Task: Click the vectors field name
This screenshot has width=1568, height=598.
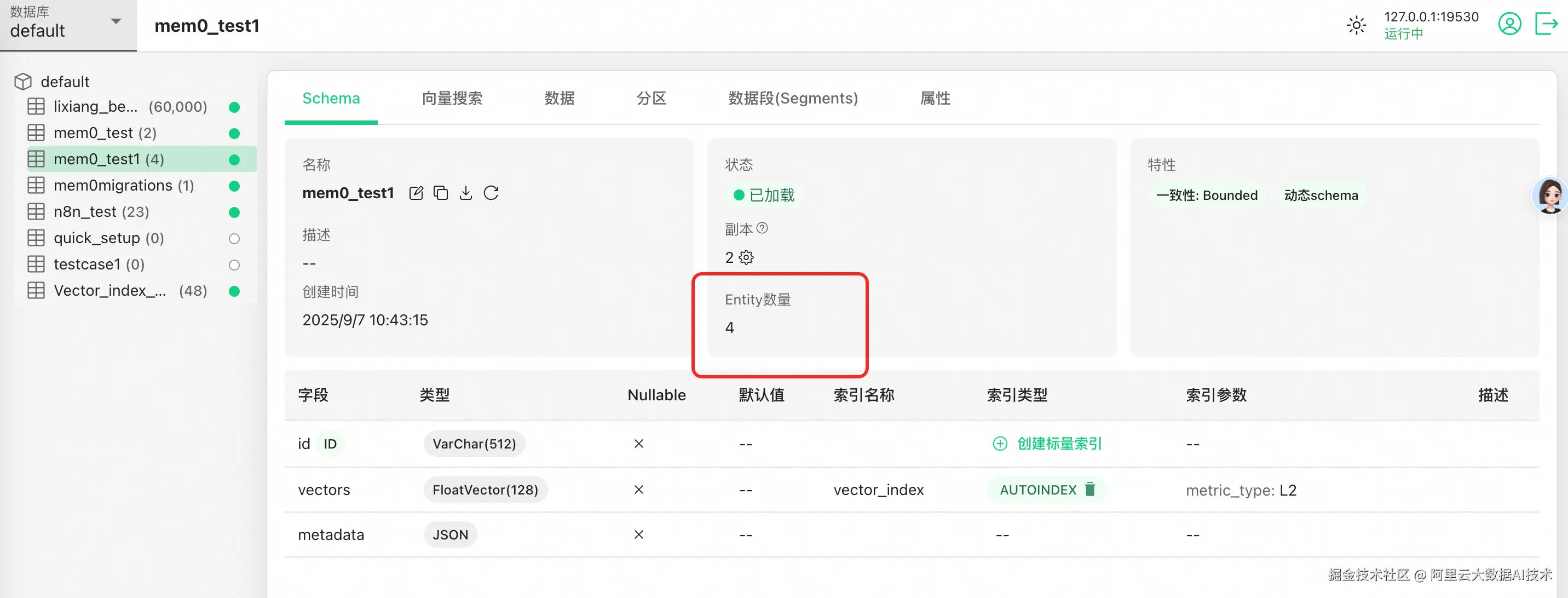Action: point(324,490)
